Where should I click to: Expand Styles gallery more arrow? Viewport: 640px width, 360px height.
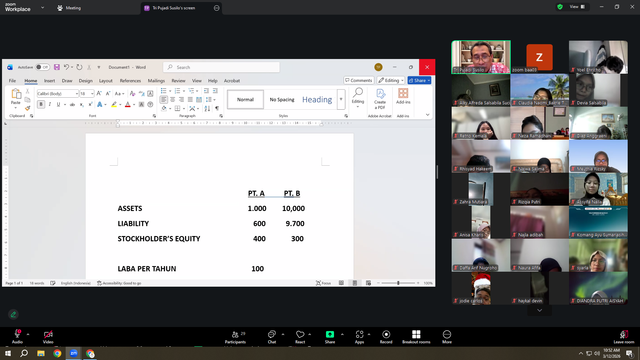point(341,100)
